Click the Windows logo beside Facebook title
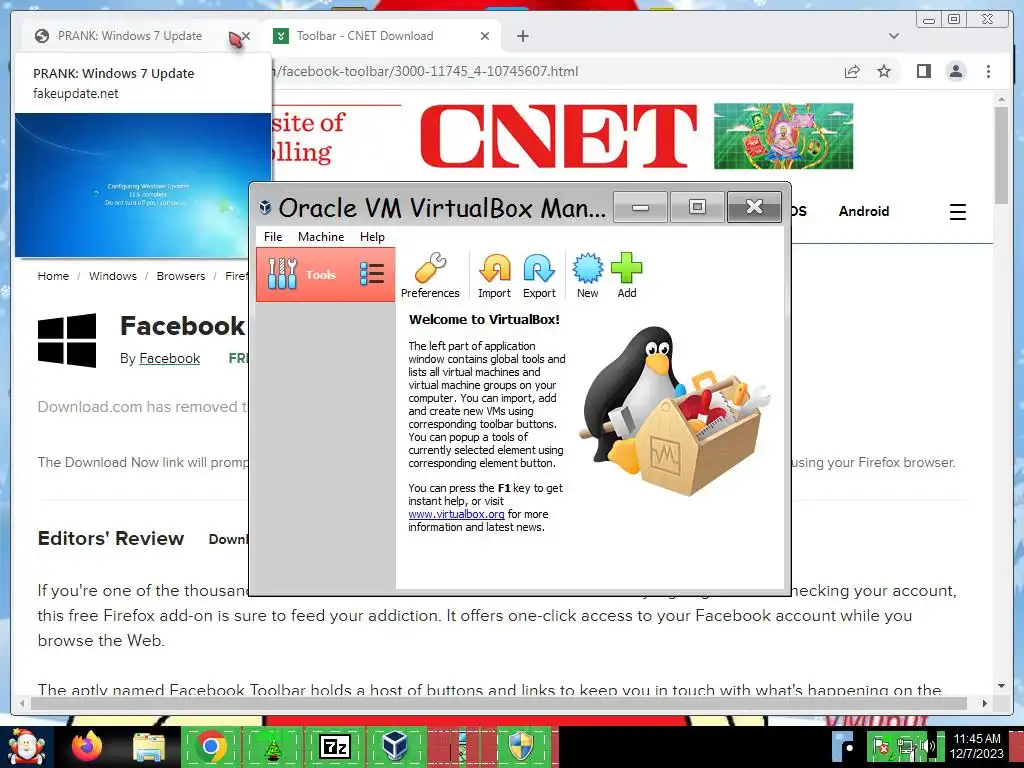The image size is (1024, 768). tap(67, 340)
